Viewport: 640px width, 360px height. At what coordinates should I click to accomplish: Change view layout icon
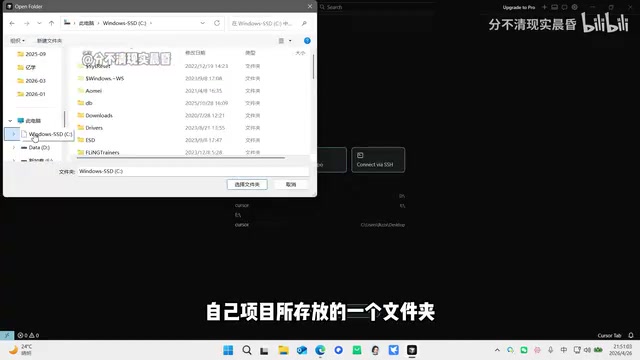click(x=281, y=41)
